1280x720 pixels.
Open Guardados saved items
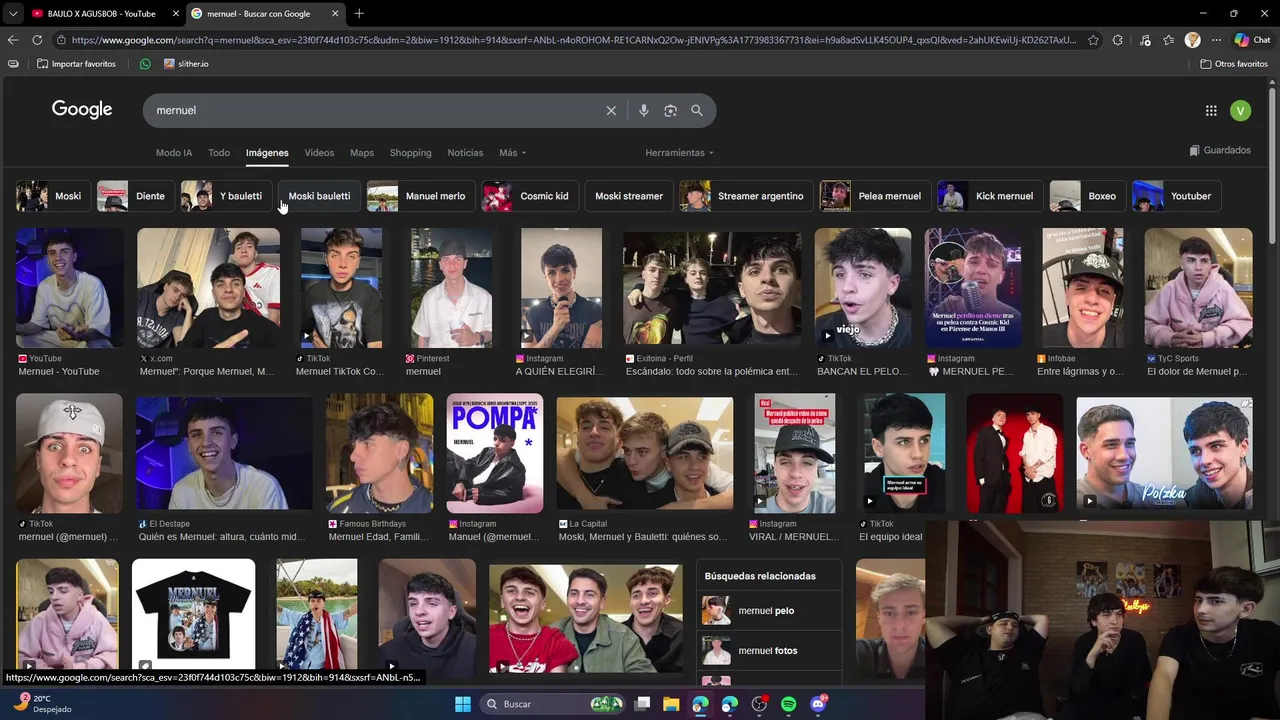(1220, 150)
